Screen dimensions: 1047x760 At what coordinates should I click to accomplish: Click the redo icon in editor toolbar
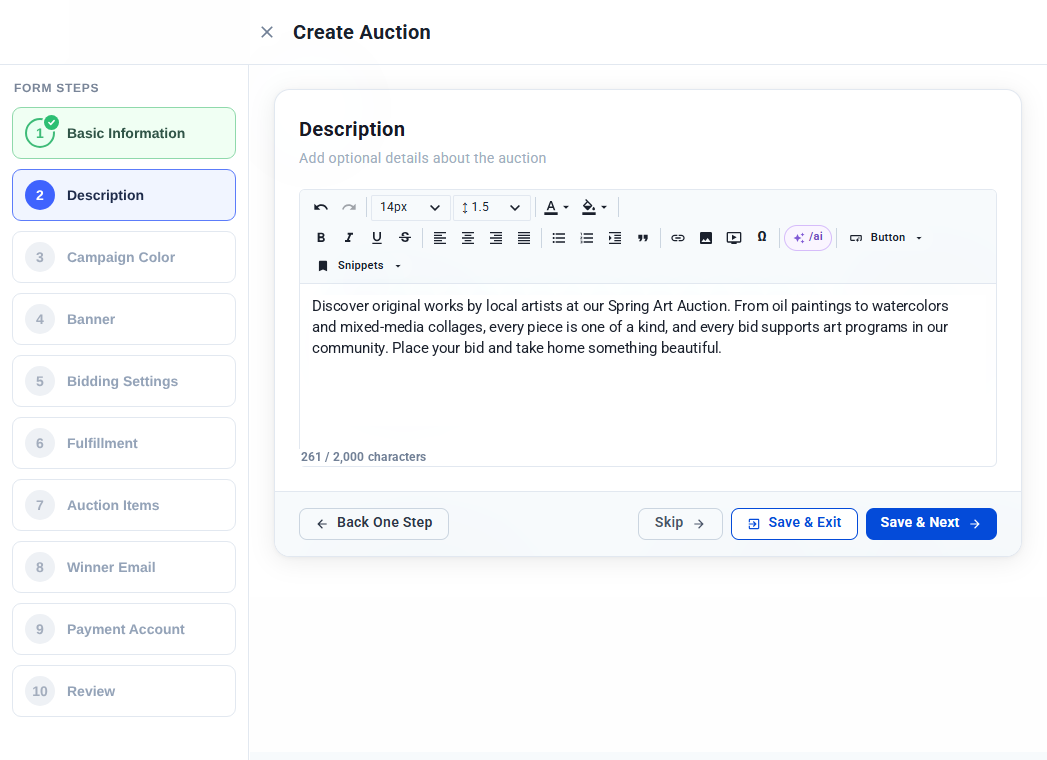(349, 208)
